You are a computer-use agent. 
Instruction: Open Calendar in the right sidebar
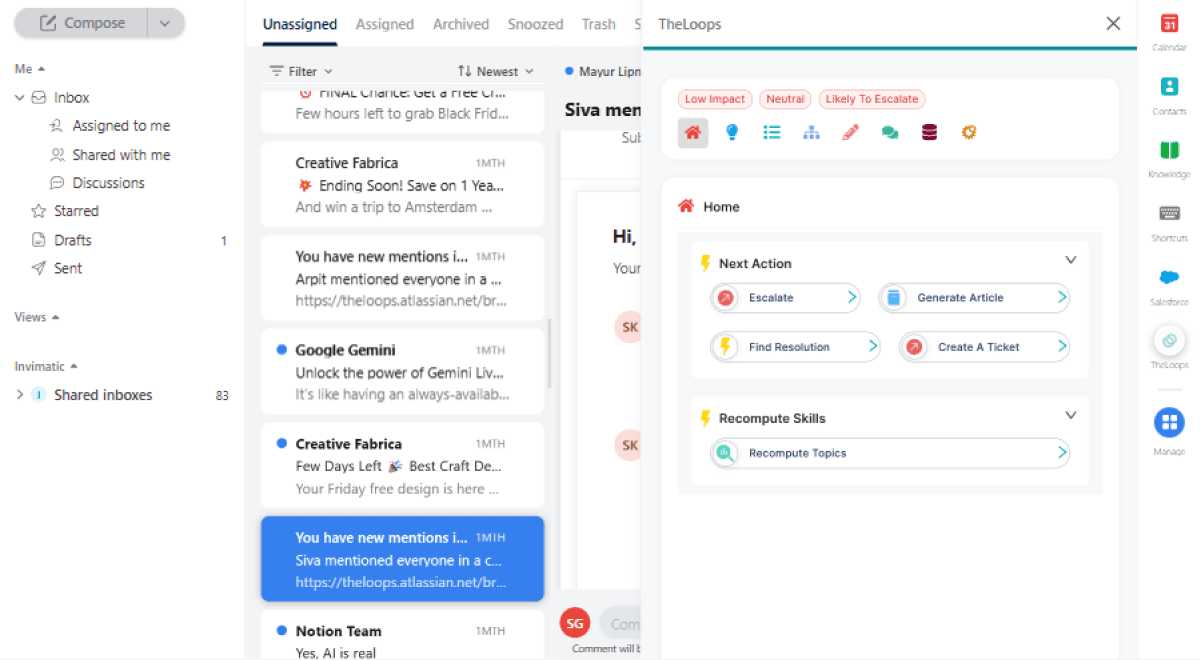click(x=1169, y=32)
